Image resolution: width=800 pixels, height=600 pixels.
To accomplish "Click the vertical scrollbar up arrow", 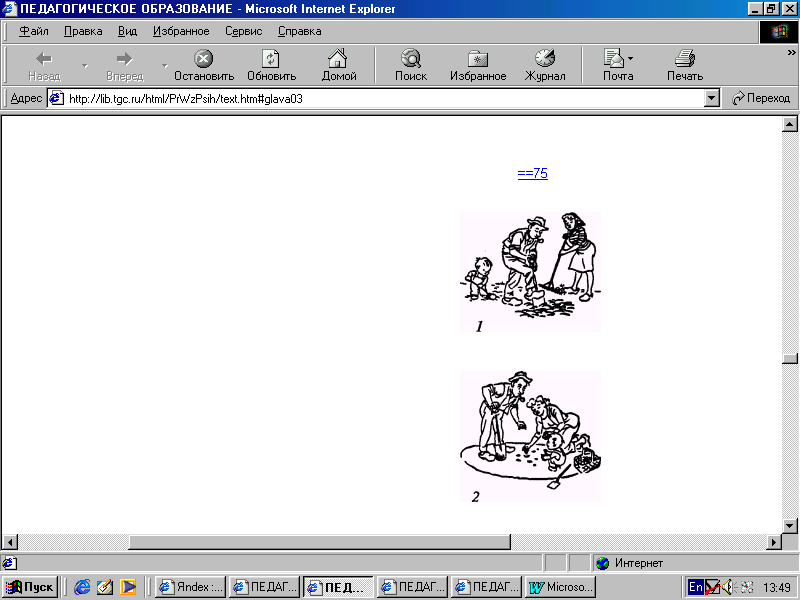I will click(789, 124).
